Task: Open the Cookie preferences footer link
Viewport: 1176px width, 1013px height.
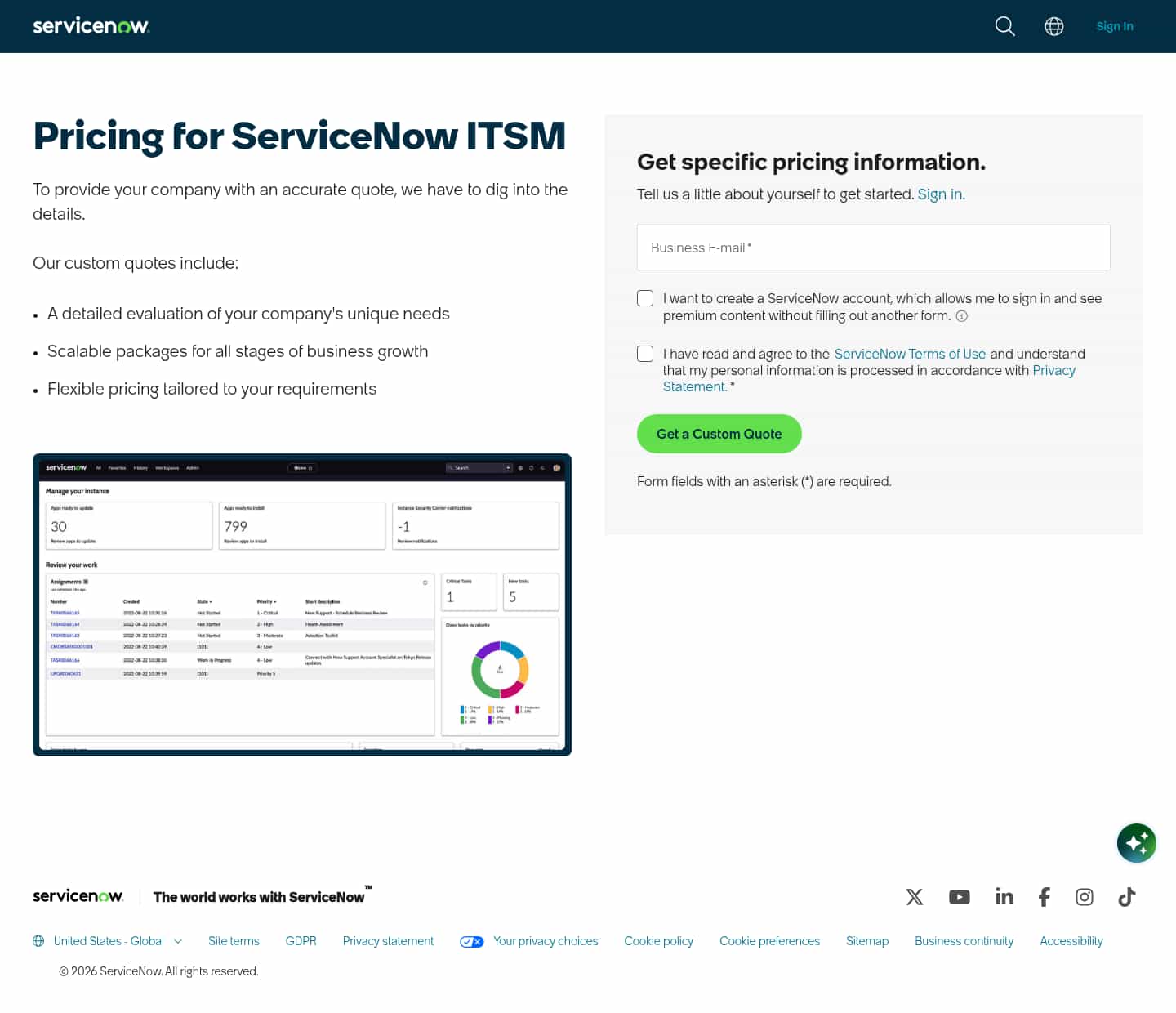Action: [x=770, y=941]
